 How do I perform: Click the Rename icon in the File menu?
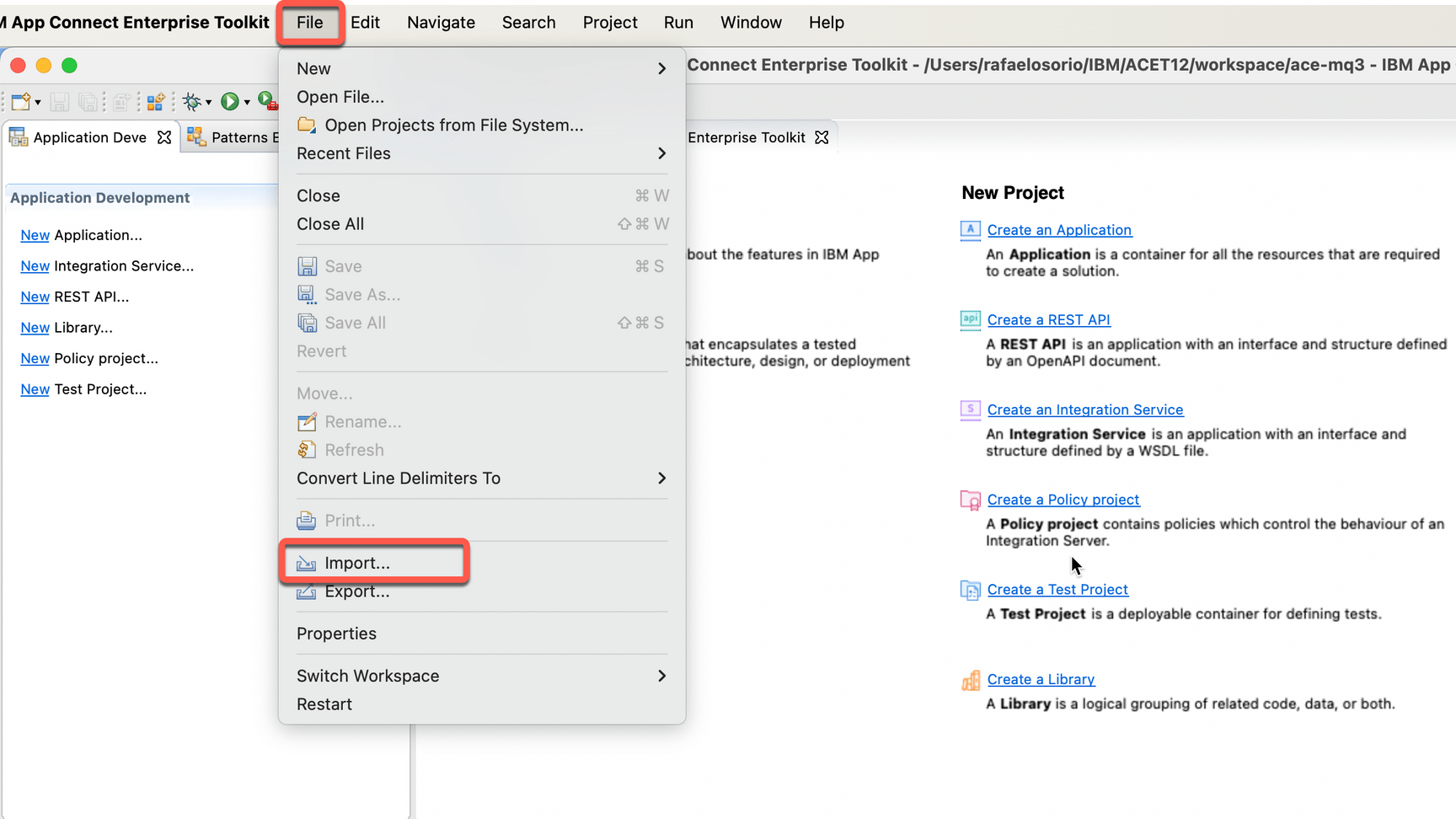(307, 422)
